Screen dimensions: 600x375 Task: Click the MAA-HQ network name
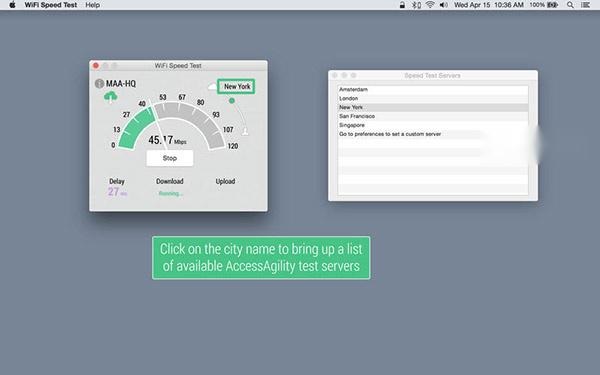coord(121,83)
